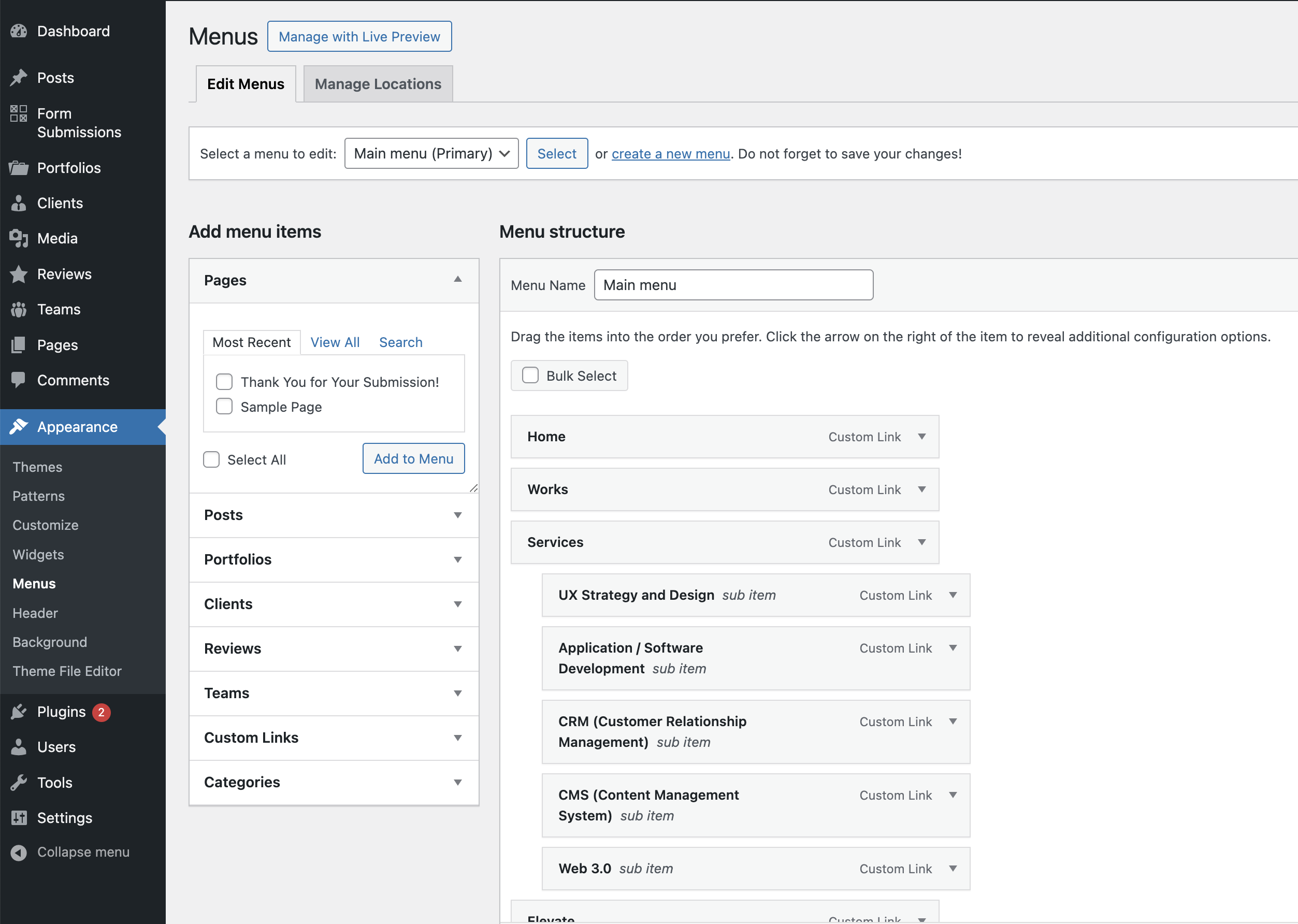Click inside the Menu Name field
Image resolution: width=1298 pixels, height=924 pixels.
click(x=733, y=284)
